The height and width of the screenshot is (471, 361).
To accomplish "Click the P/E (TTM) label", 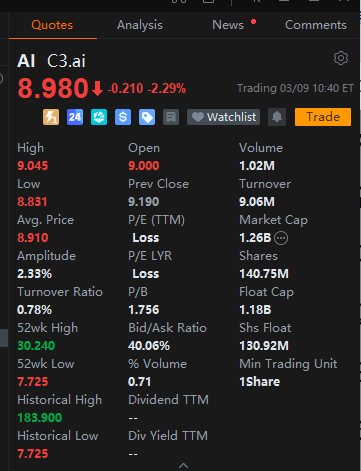I will [156, 220].
